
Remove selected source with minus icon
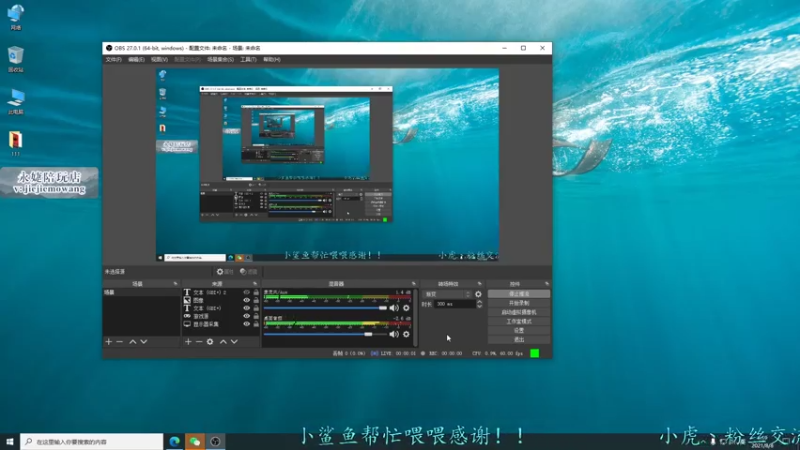pos(199,342)
